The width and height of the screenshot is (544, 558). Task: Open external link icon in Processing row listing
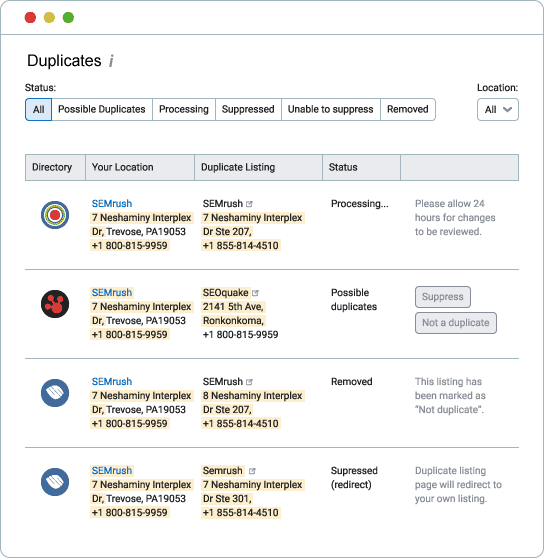[x=249, y=204]
